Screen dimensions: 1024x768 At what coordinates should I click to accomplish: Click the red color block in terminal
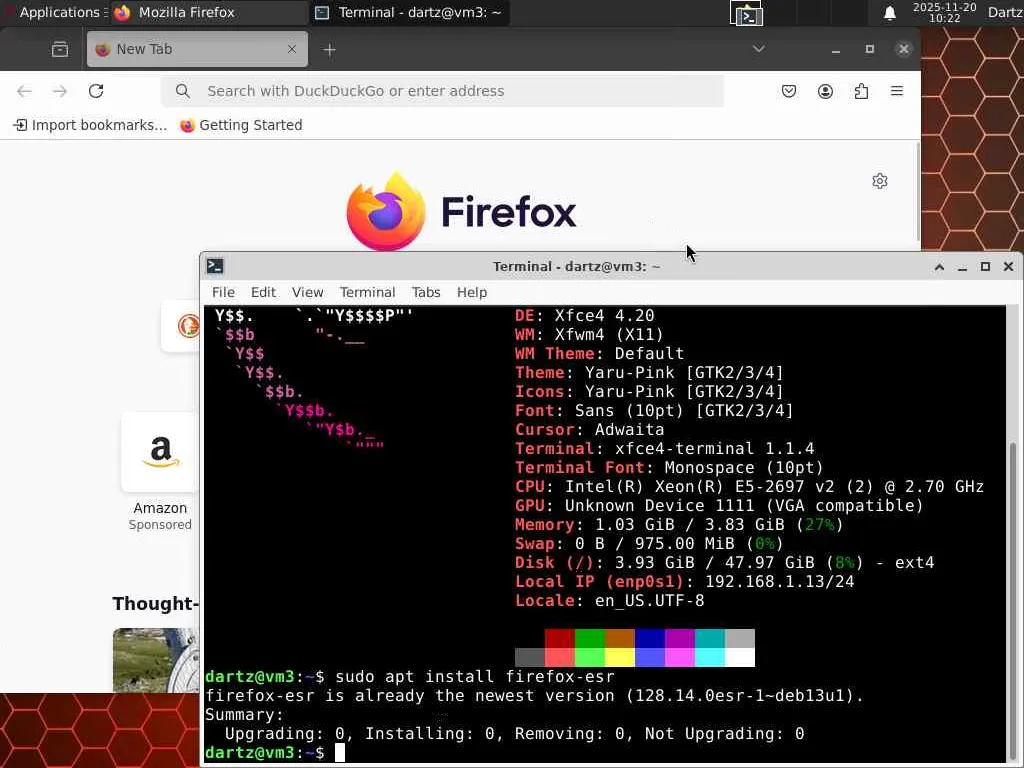click(560, 639)
